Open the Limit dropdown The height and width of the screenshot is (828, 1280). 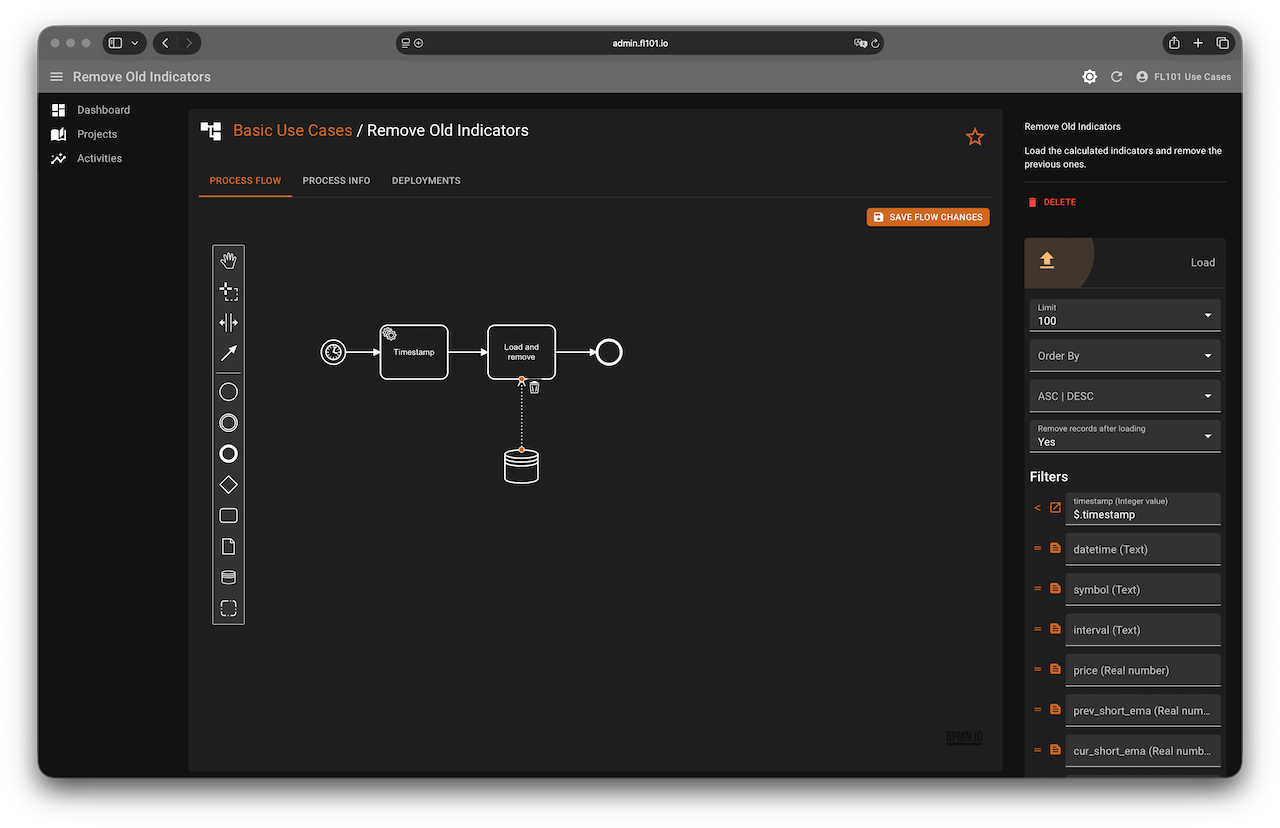(1125, 315)
